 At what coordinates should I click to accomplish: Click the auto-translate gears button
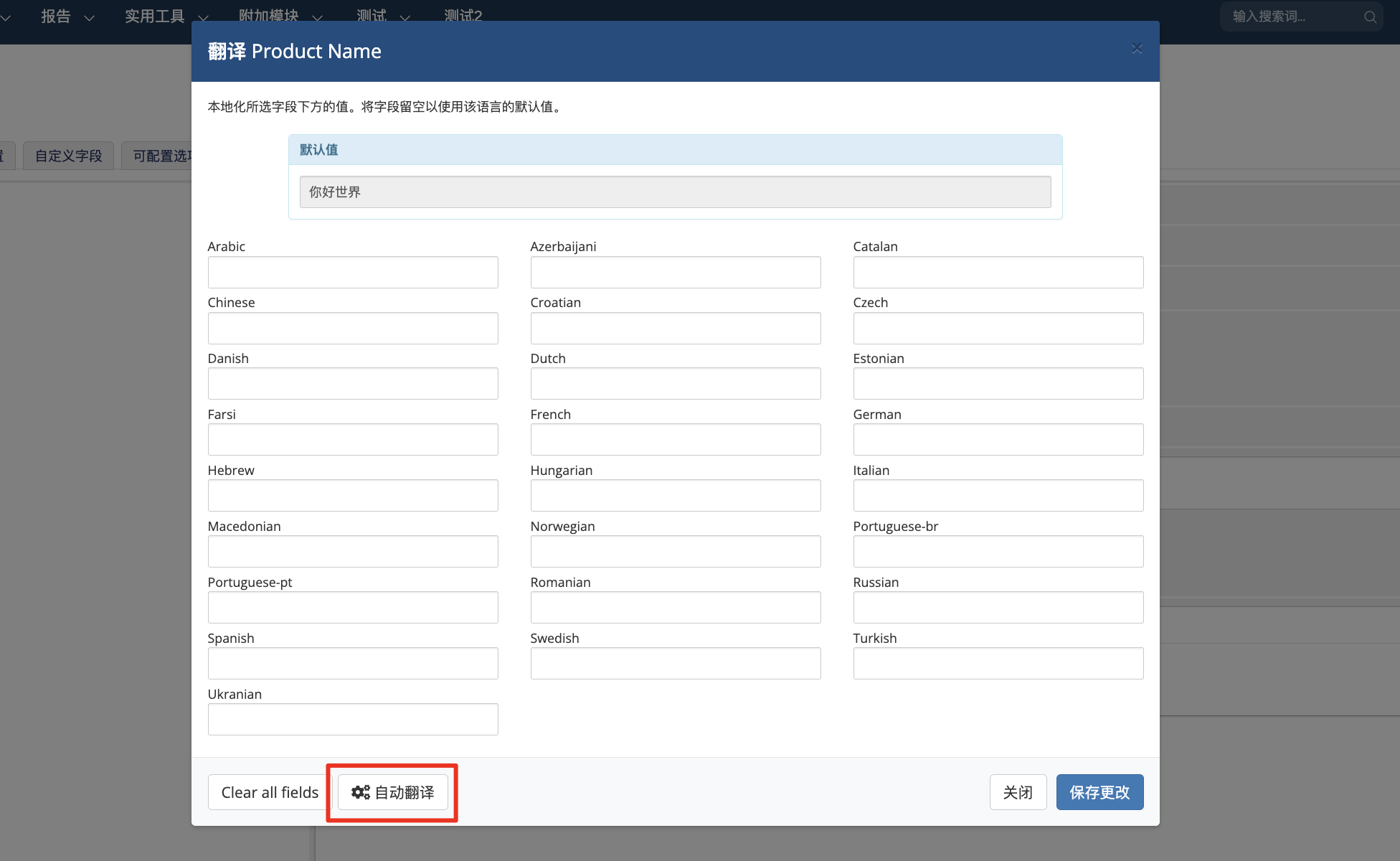pyautogui.click(x=392, y=792)
